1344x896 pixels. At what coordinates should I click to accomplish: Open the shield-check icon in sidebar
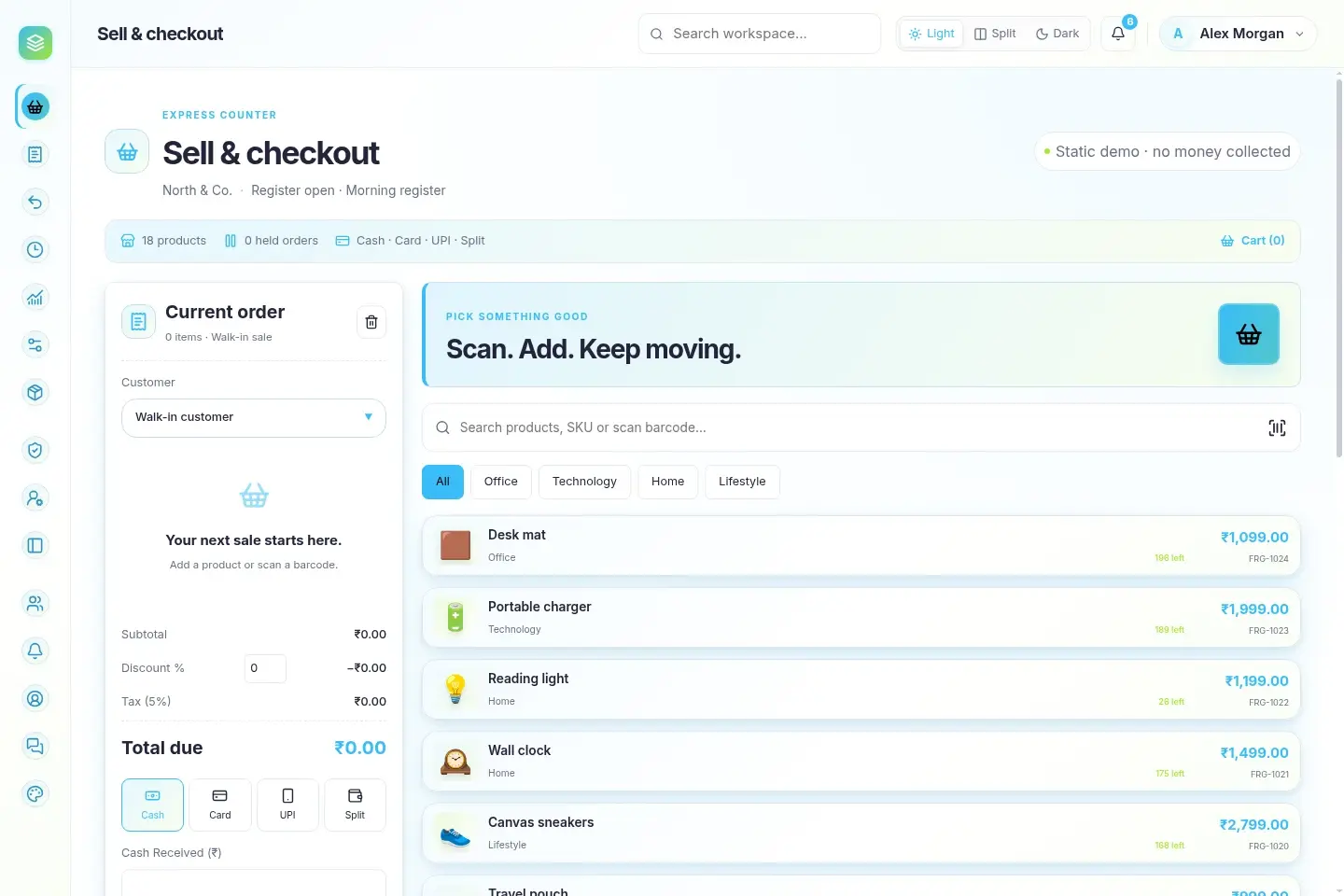coord(35,450)
